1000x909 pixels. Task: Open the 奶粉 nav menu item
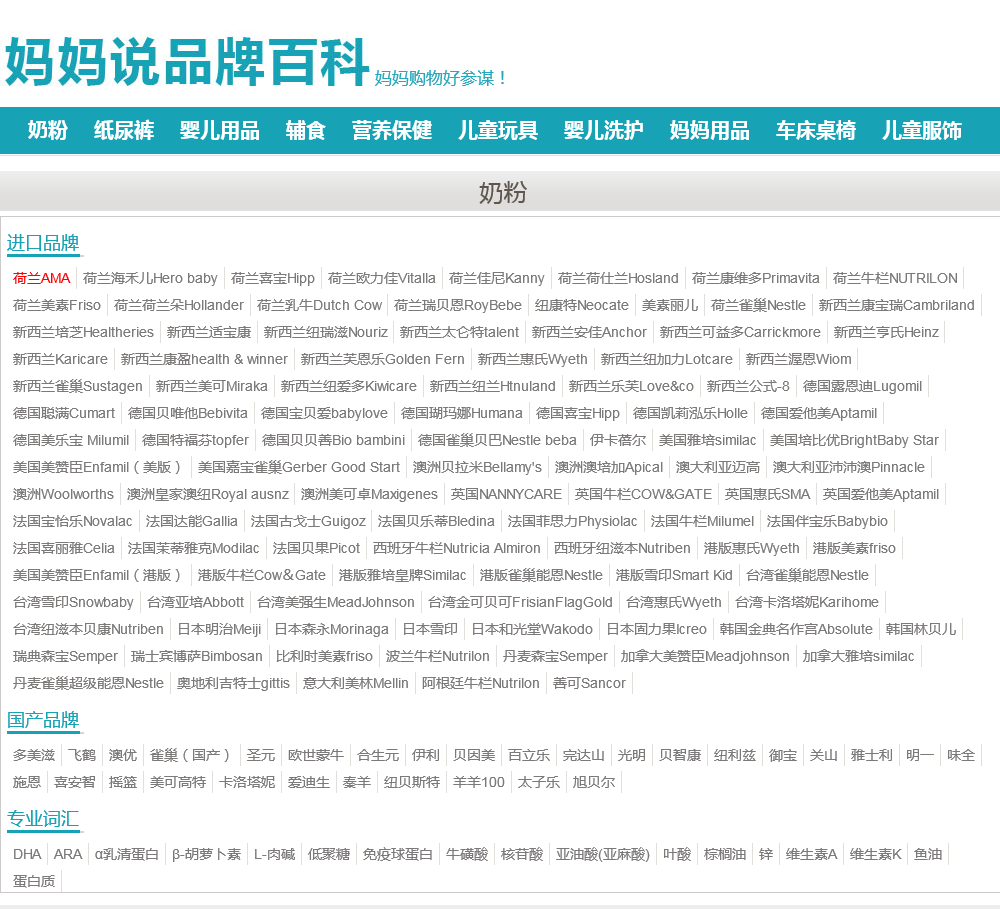[48, 130]
